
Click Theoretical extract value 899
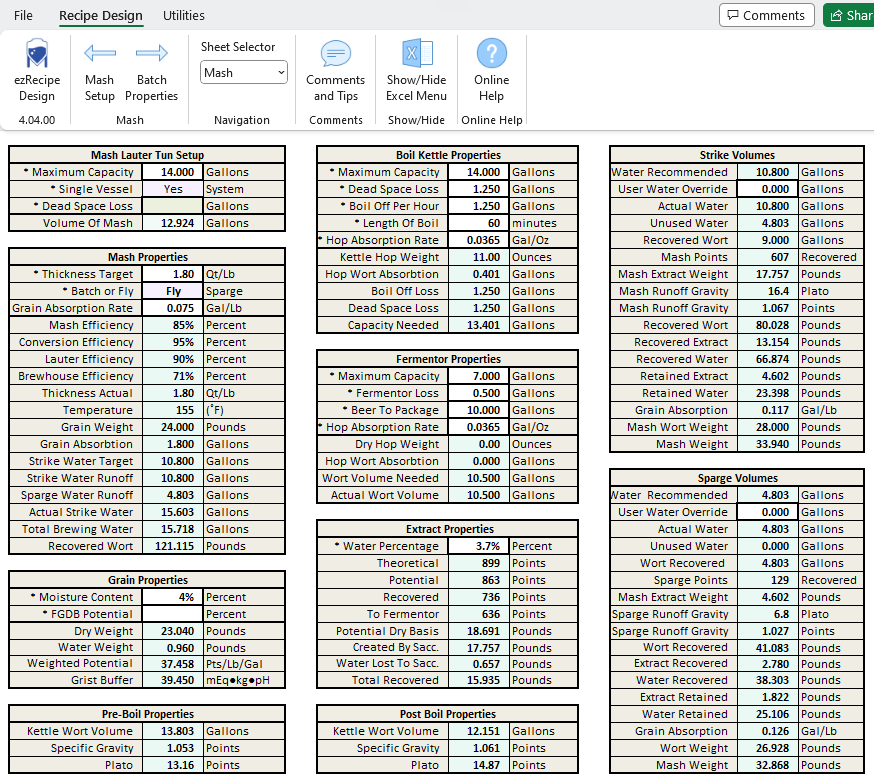[479, 563]
